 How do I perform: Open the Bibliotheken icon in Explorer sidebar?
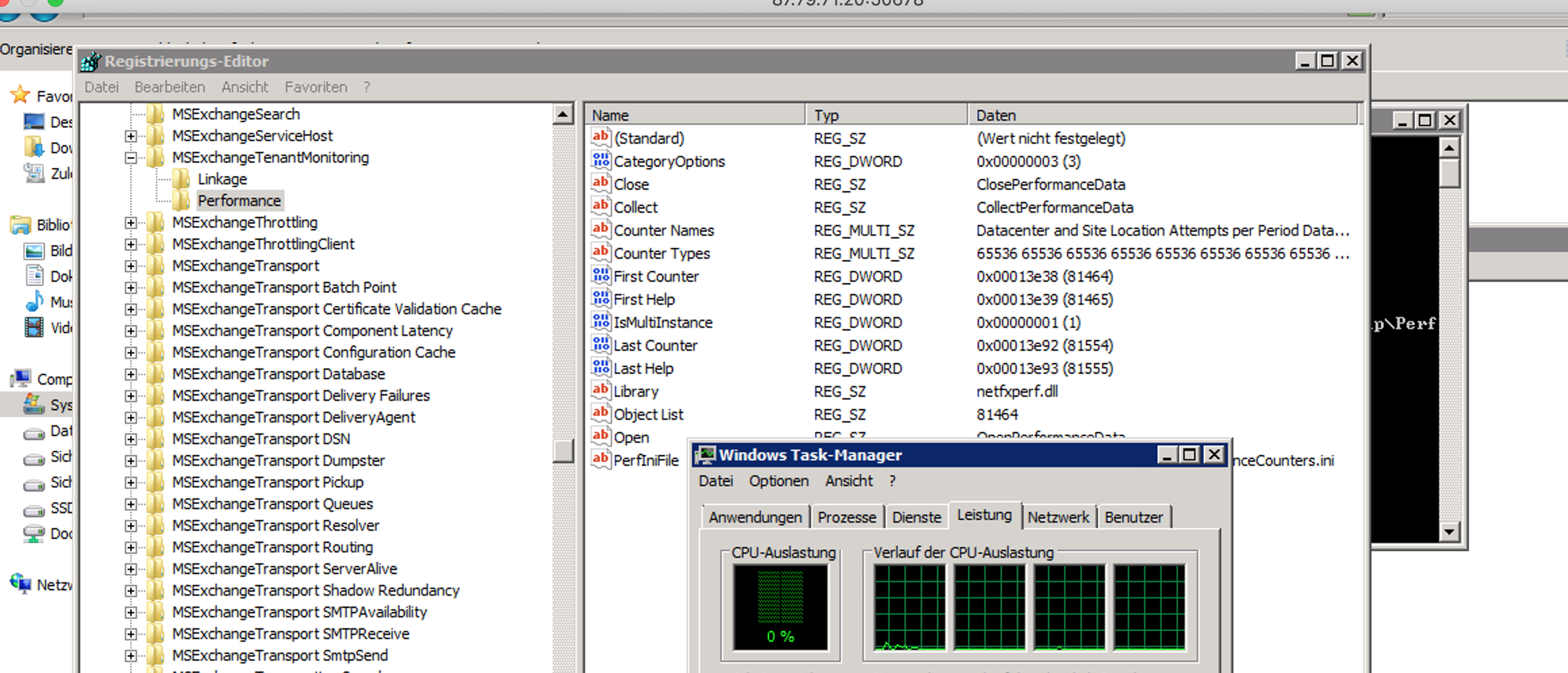20,225
